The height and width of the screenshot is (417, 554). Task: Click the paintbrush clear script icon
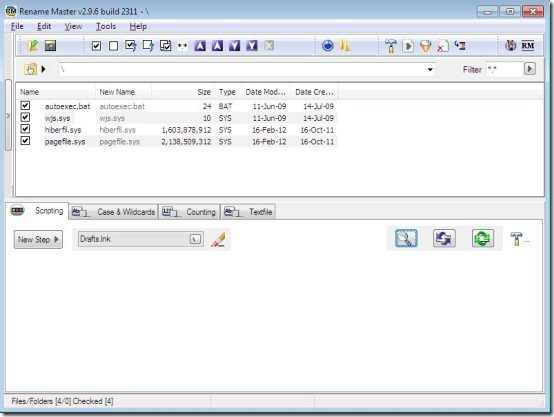(219, 239)
